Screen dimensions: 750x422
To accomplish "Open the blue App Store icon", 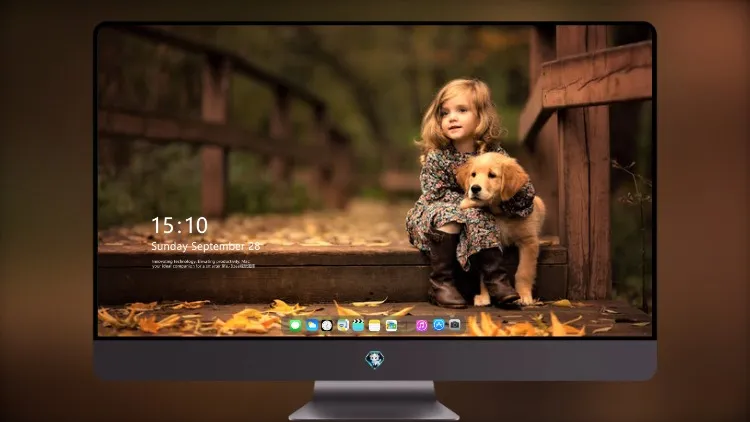I will tap(438, 325).
